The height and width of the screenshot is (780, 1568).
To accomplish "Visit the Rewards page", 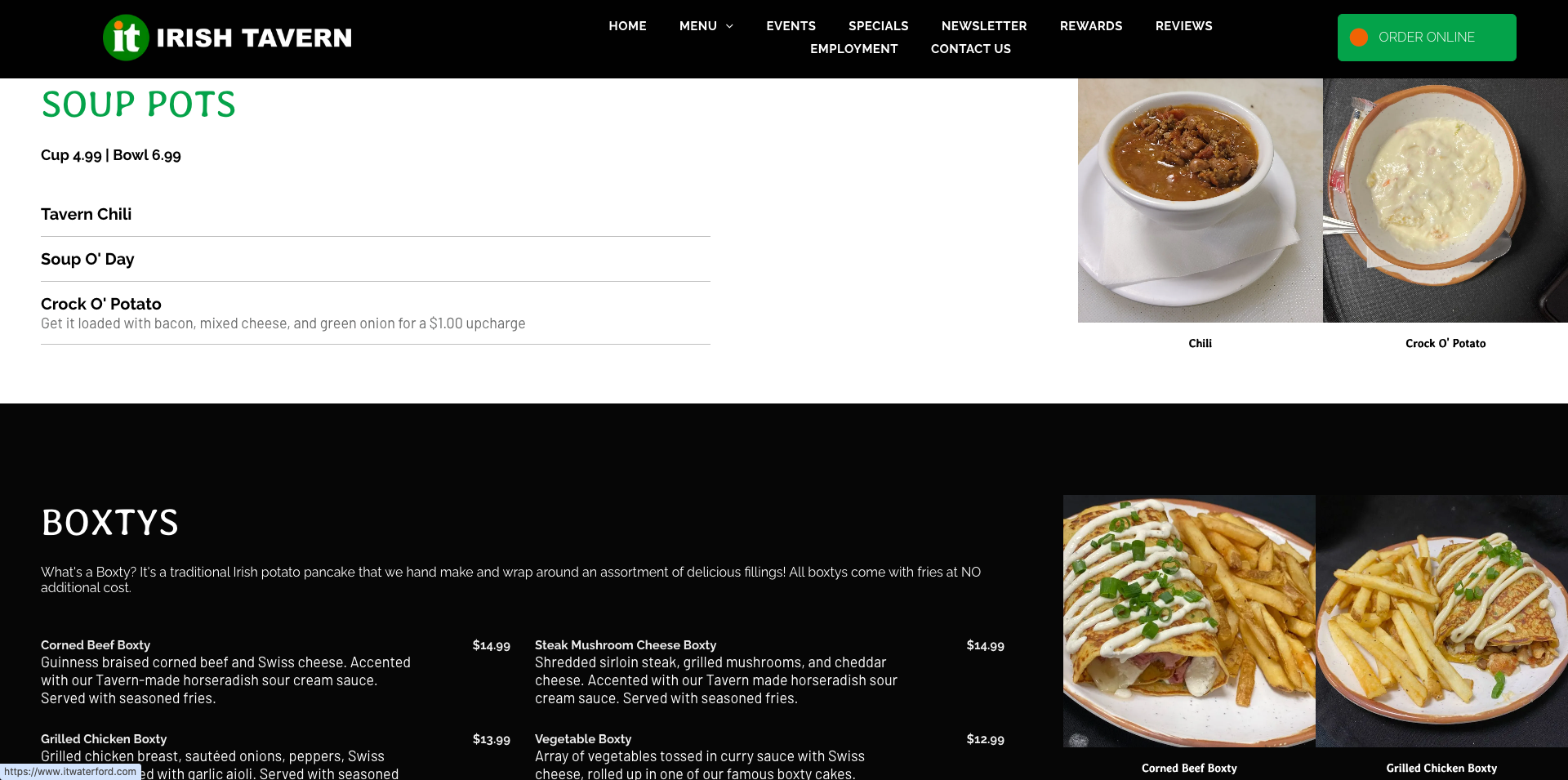I will pyautogui.click(x=1091, y=26).
